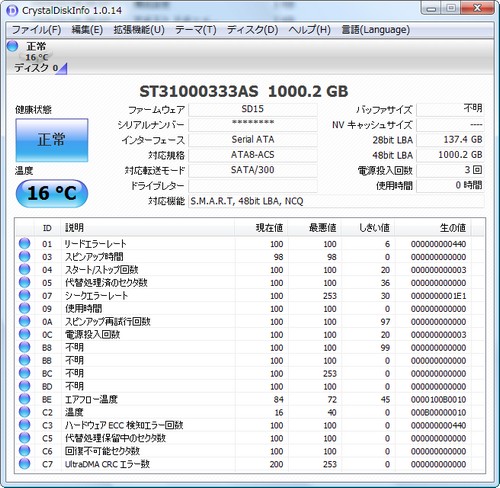Click the シリアルナンバー masked field
500x488 pixels.
pos(253,125)
